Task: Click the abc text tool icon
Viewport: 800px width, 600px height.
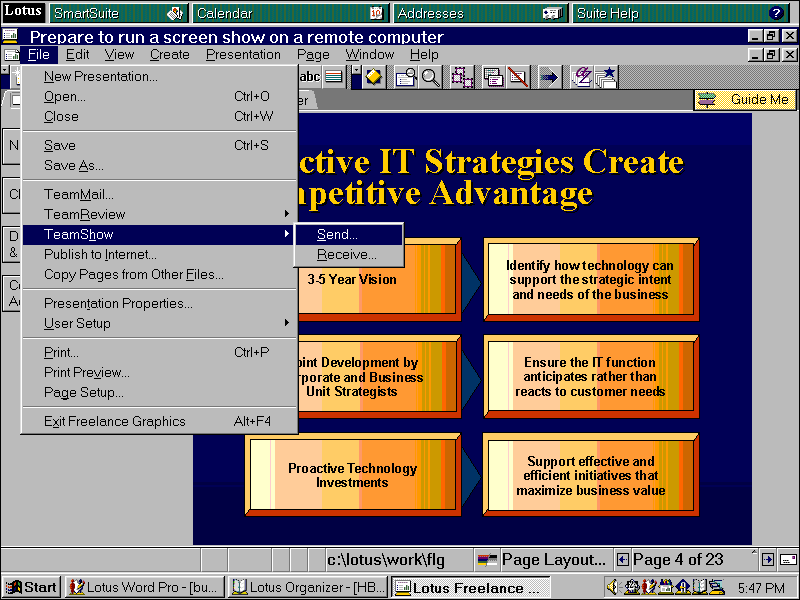Action: pos(310,77)
